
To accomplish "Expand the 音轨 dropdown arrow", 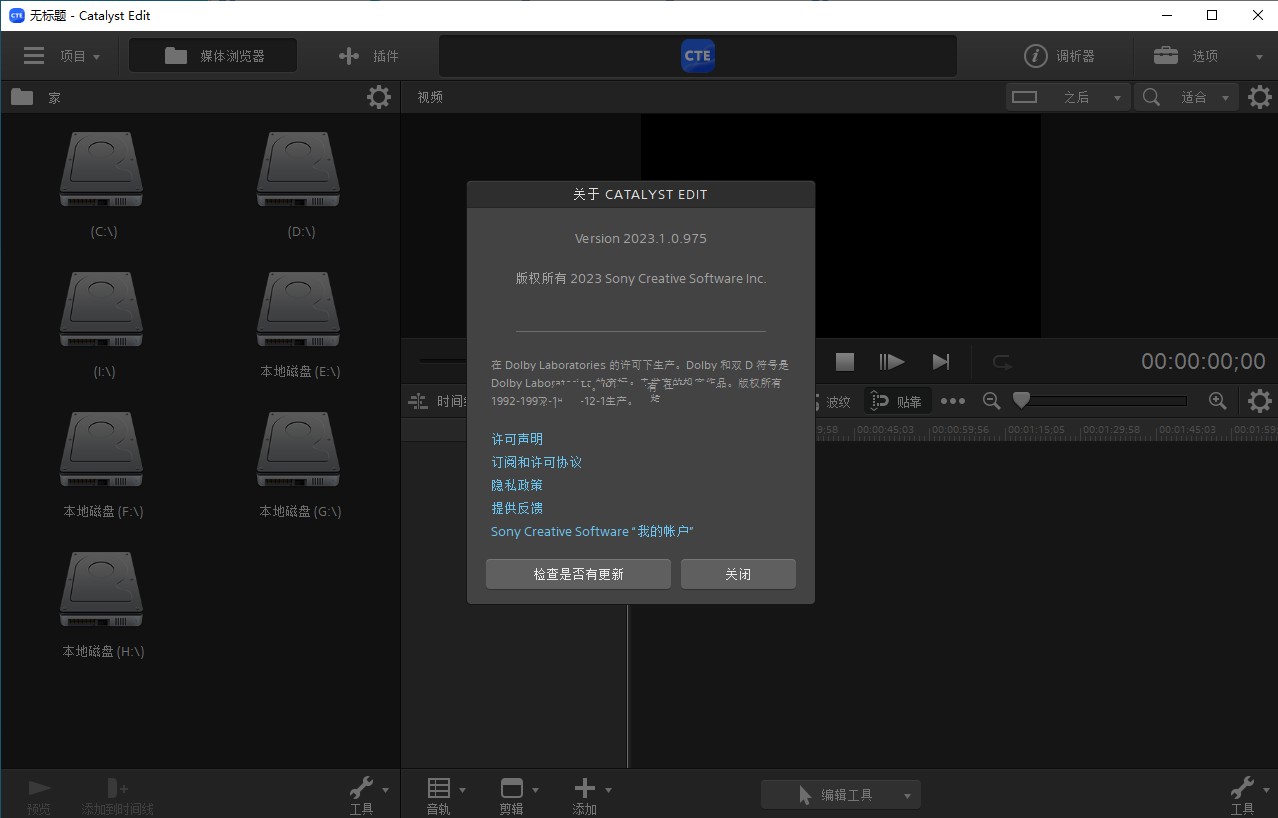I will pos(462,789).
